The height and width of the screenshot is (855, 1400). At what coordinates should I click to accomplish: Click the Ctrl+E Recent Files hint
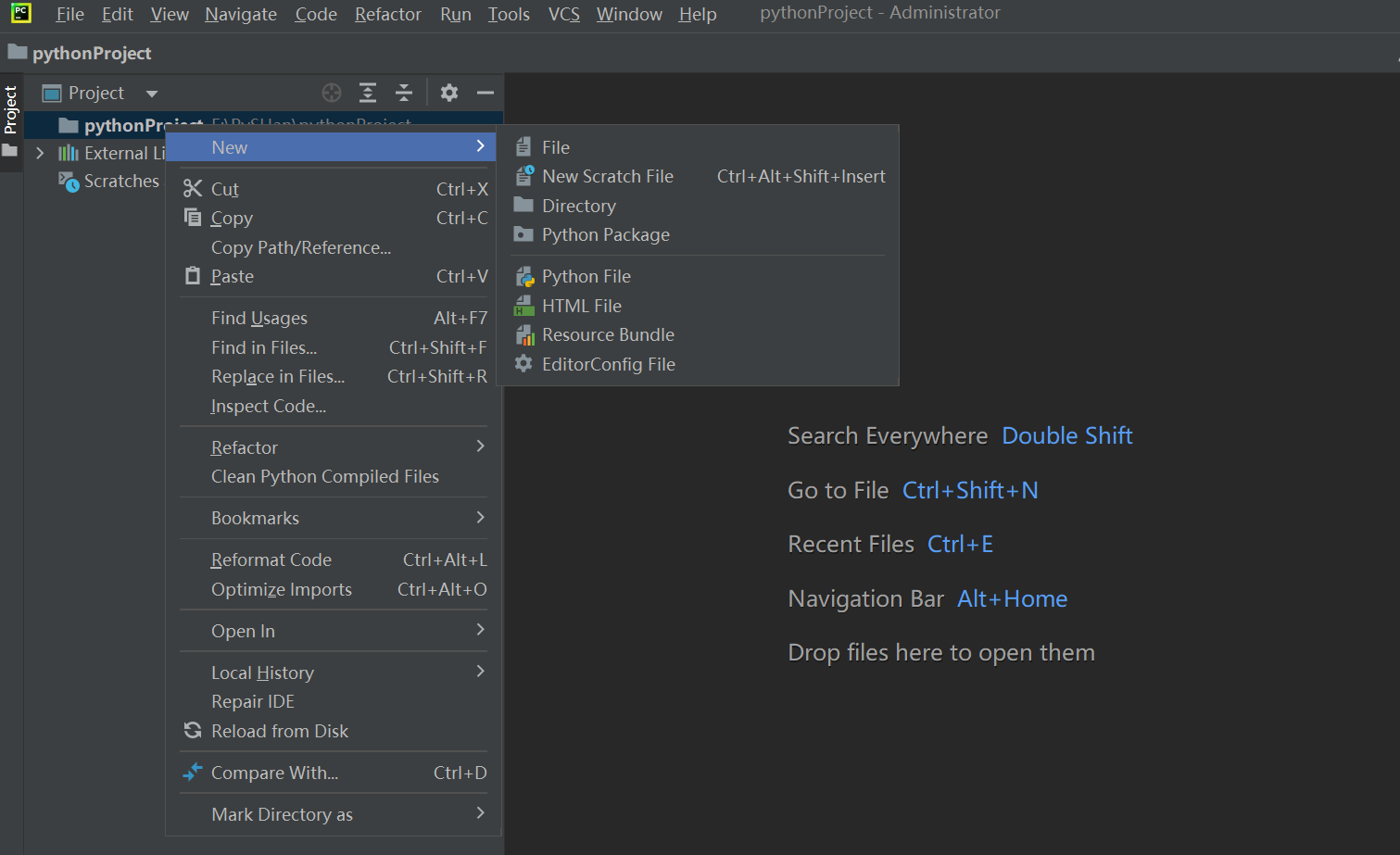pos(960,544)
